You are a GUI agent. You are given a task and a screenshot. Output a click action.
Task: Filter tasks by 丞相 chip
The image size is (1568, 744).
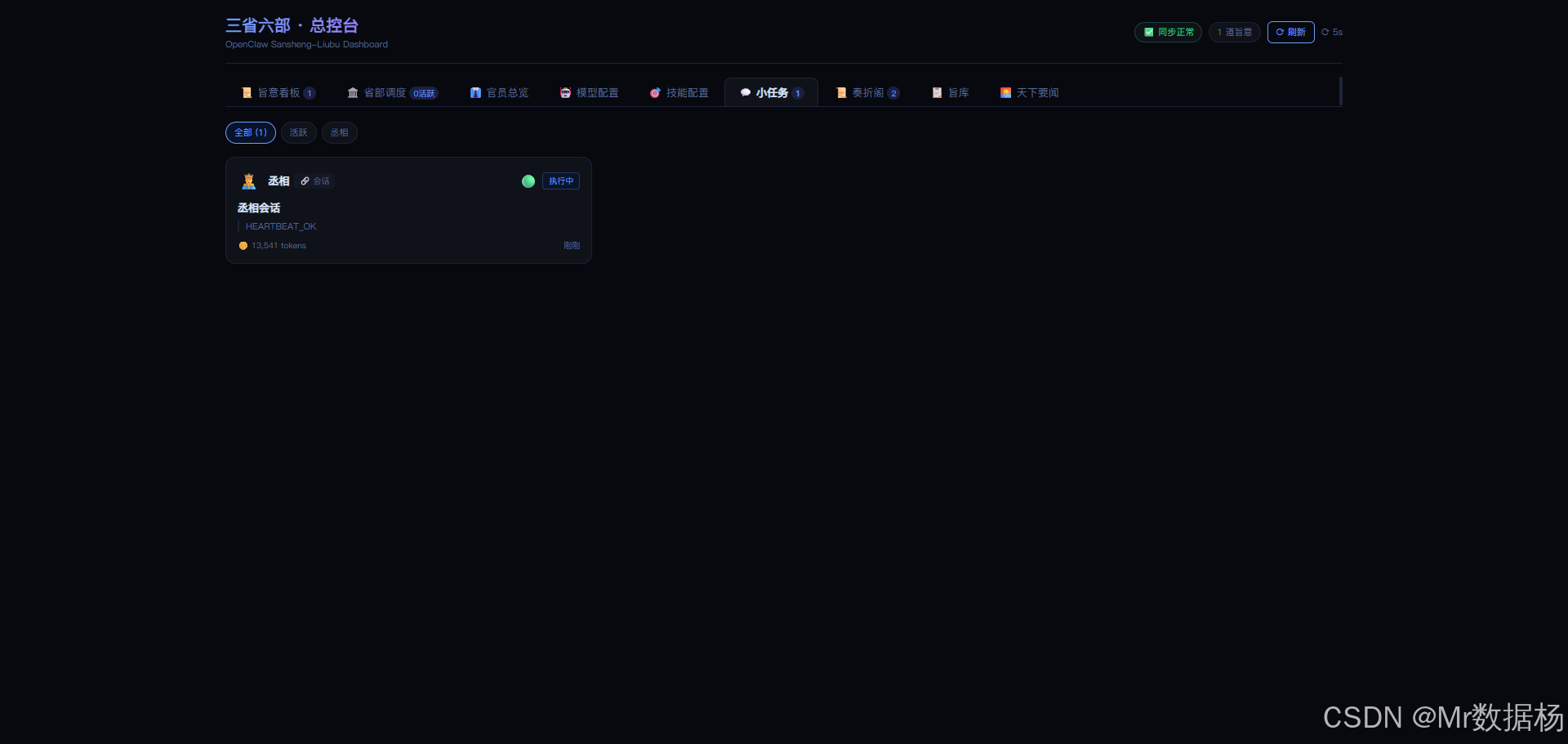(x=340, y=132)
